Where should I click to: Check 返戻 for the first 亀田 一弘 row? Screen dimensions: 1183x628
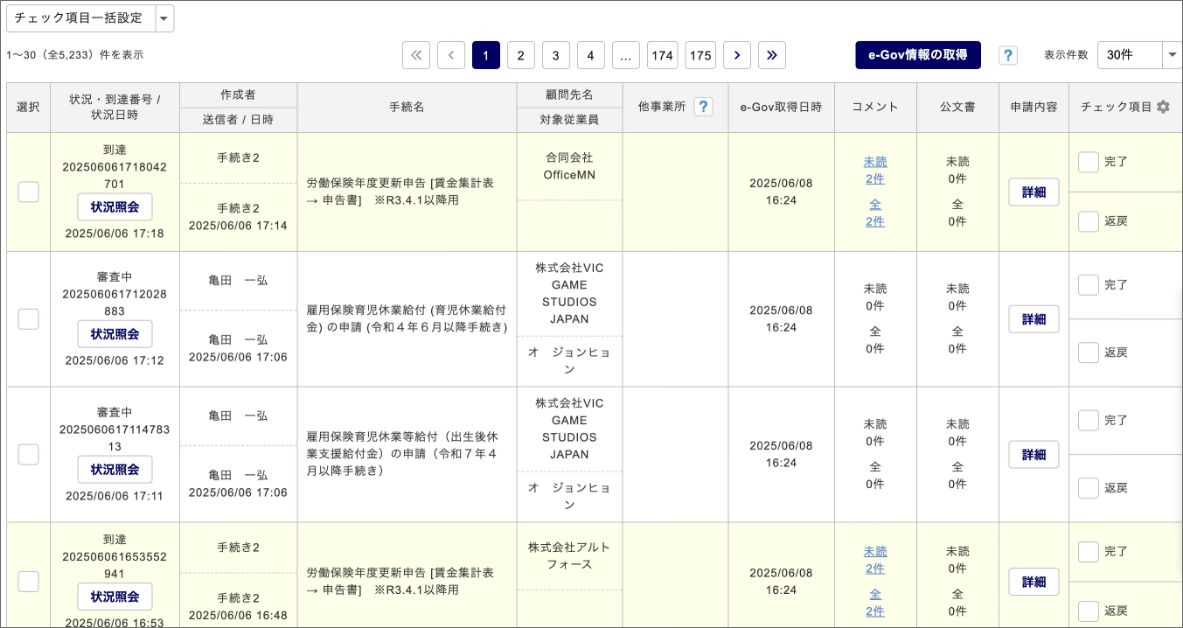tap(1088, 352)
